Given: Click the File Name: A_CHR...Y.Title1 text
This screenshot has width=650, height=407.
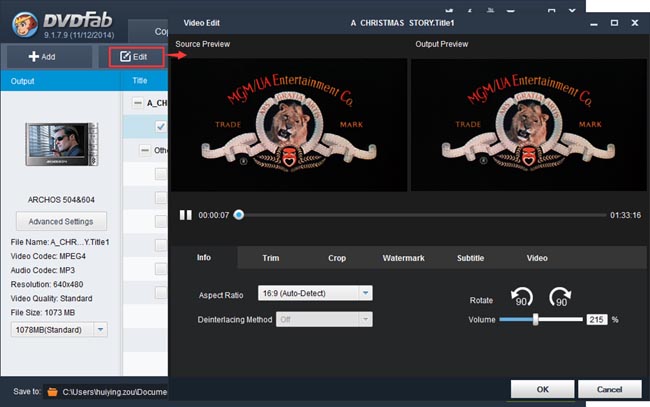Looking at the screenshot, I should click(x=60, y=242).
